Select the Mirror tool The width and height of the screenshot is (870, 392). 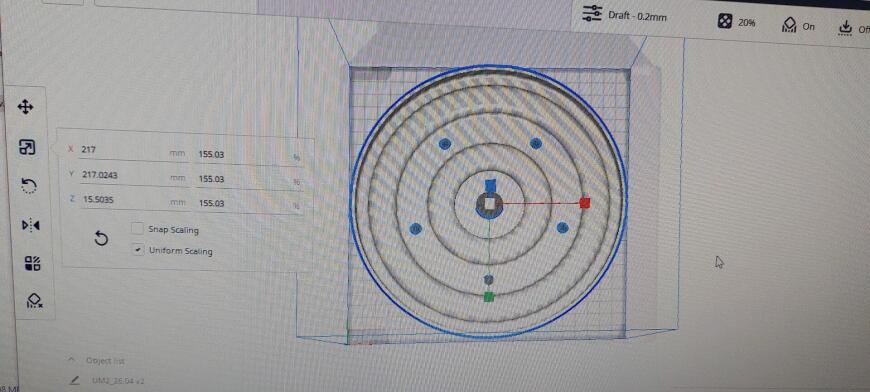[x=31, y=225]
